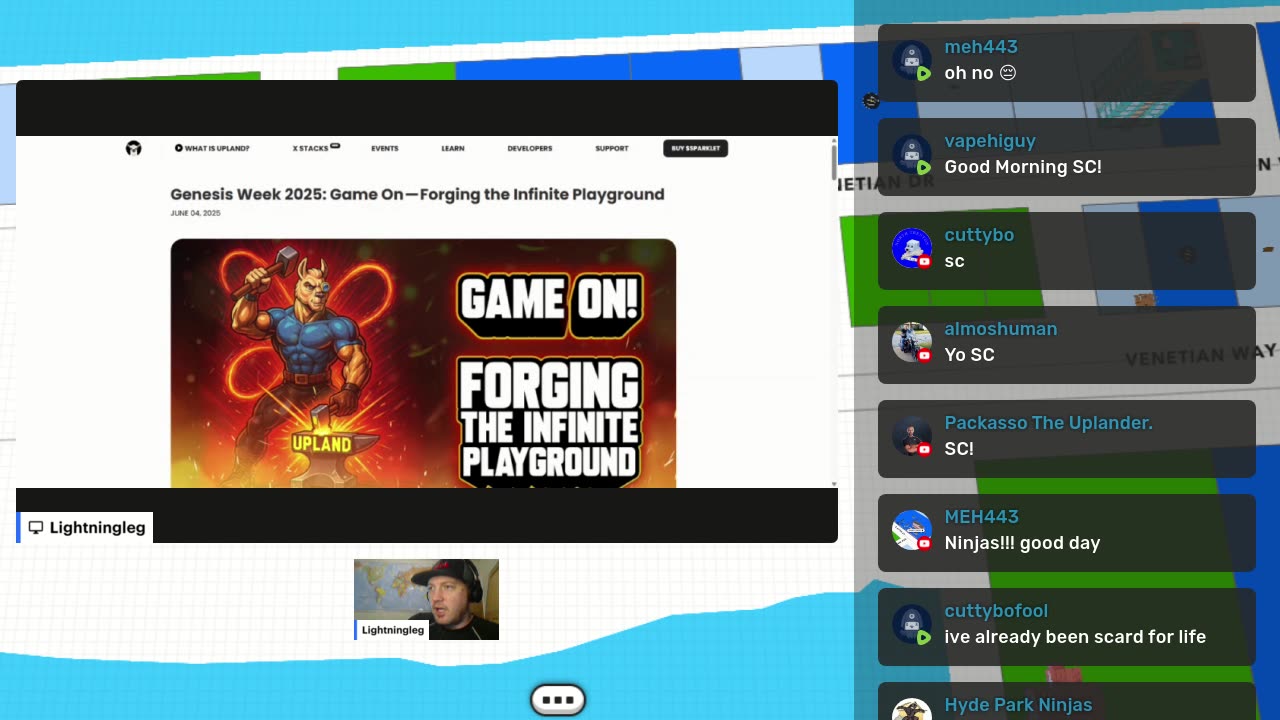
Task: Click the Buy $Sparklet button
Action: tap(695, 148)
